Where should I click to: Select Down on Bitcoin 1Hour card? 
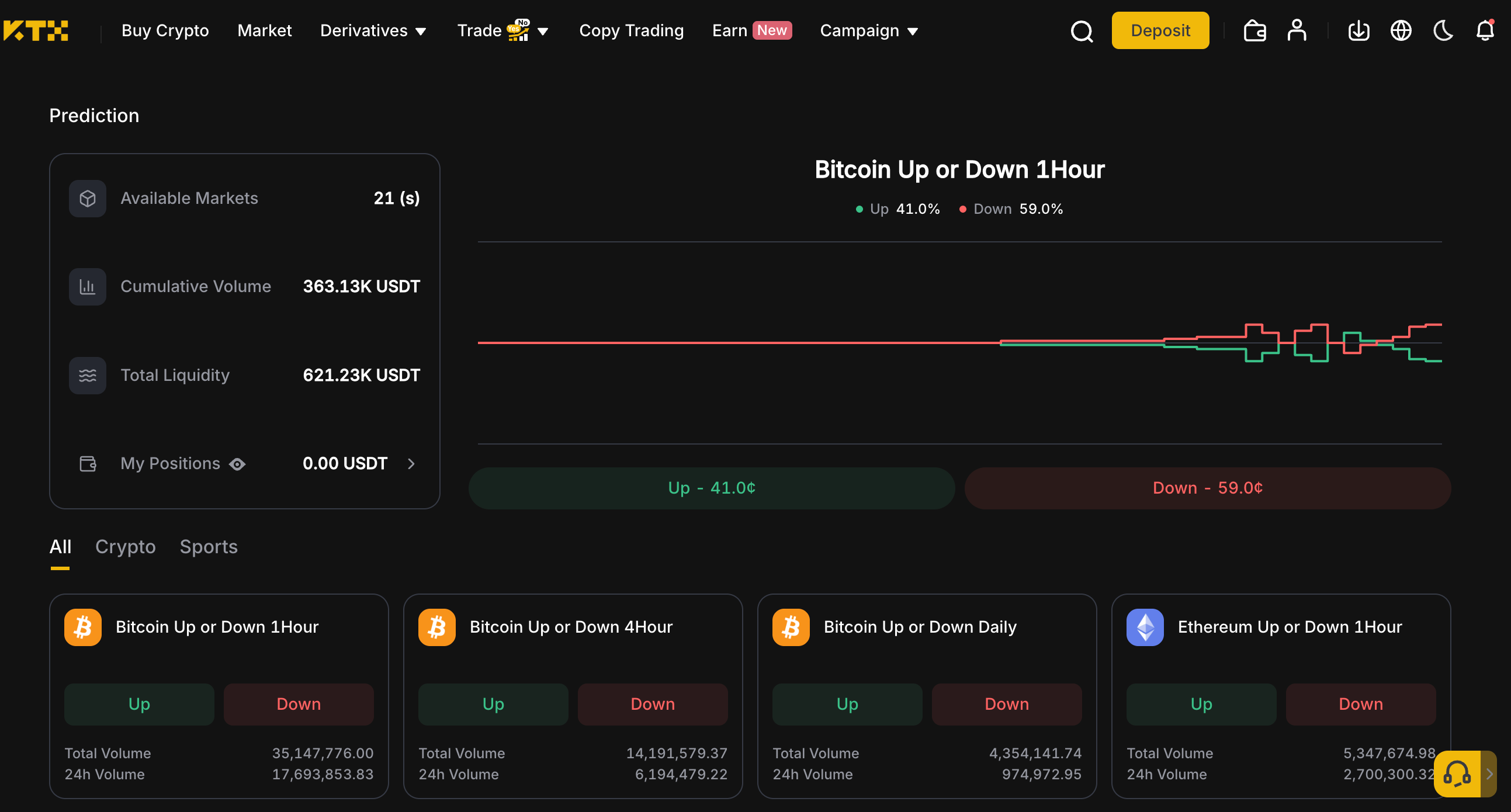(299, 704)
